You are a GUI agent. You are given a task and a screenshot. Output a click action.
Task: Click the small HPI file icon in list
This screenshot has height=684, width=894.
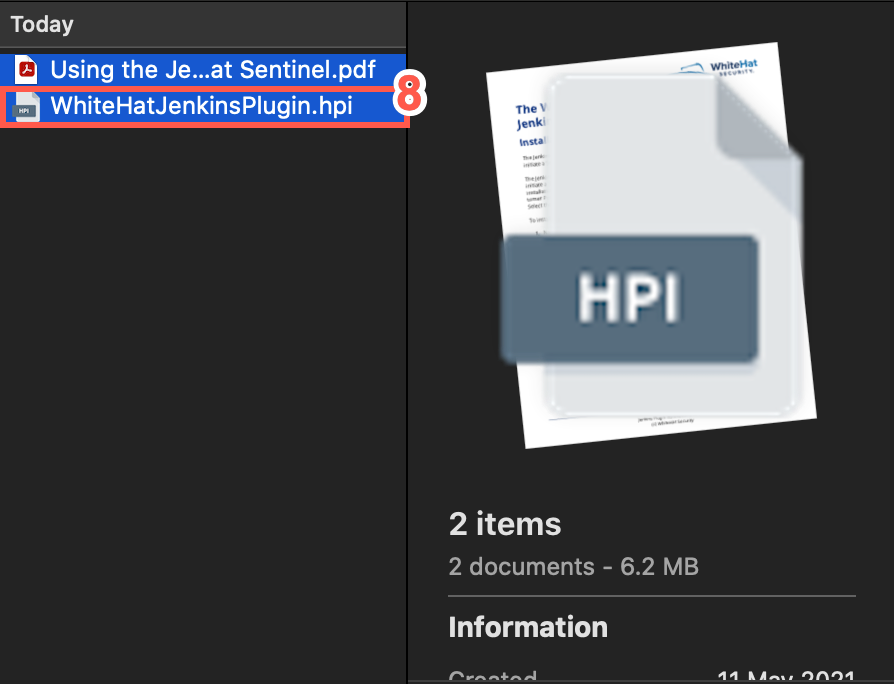[x=27, y=106]
